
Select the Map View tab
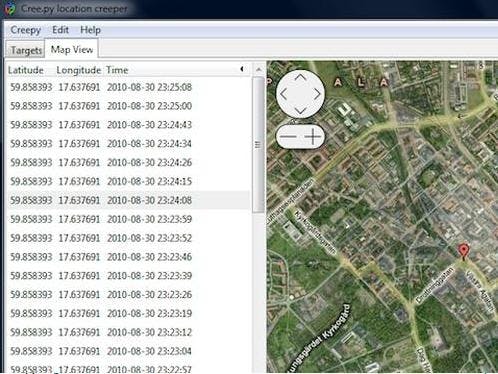pyautogui.click(x=72, y=50)
